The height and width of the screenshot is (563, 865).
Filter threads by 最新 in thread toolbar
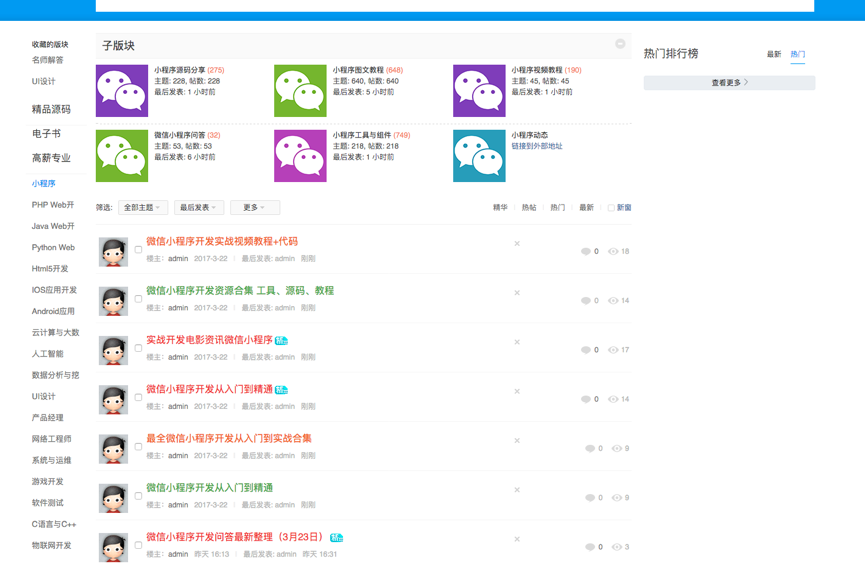click(x=586, y=207)
